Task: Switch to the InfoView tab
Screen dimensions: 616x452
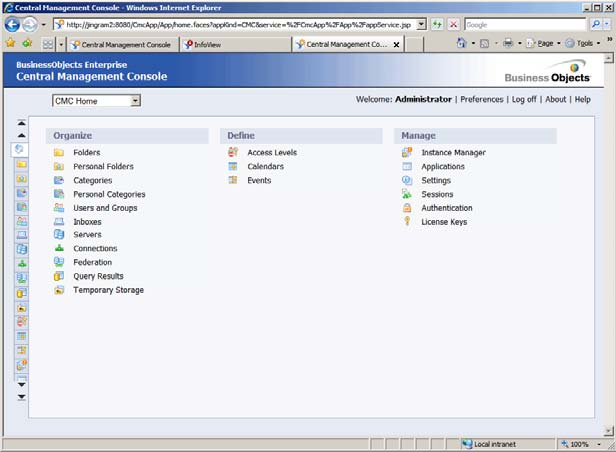Action: coord(236,45)
